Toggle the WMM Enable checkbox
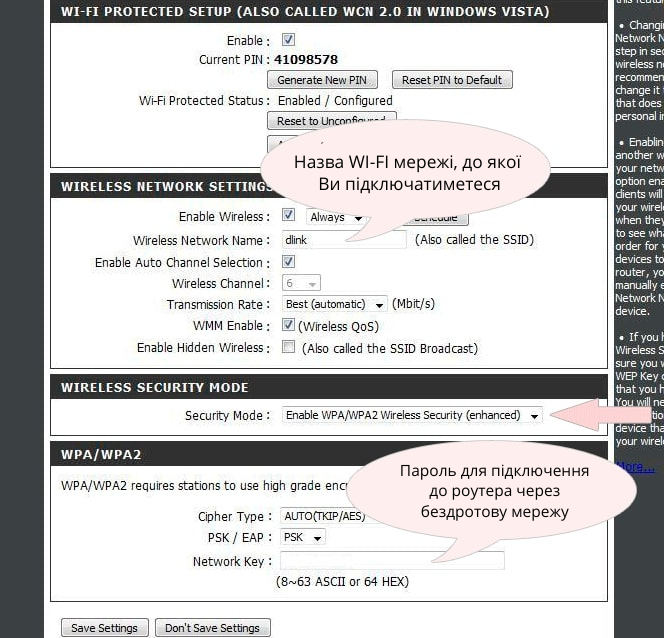The width and height of the screenshot is (664, 638). 289,325
